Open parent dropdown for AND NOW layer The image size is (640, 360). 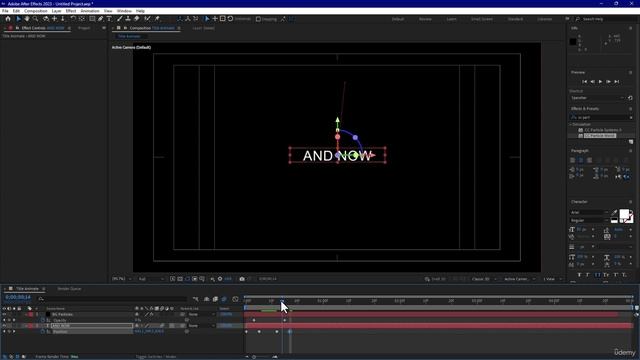(202, 326)
